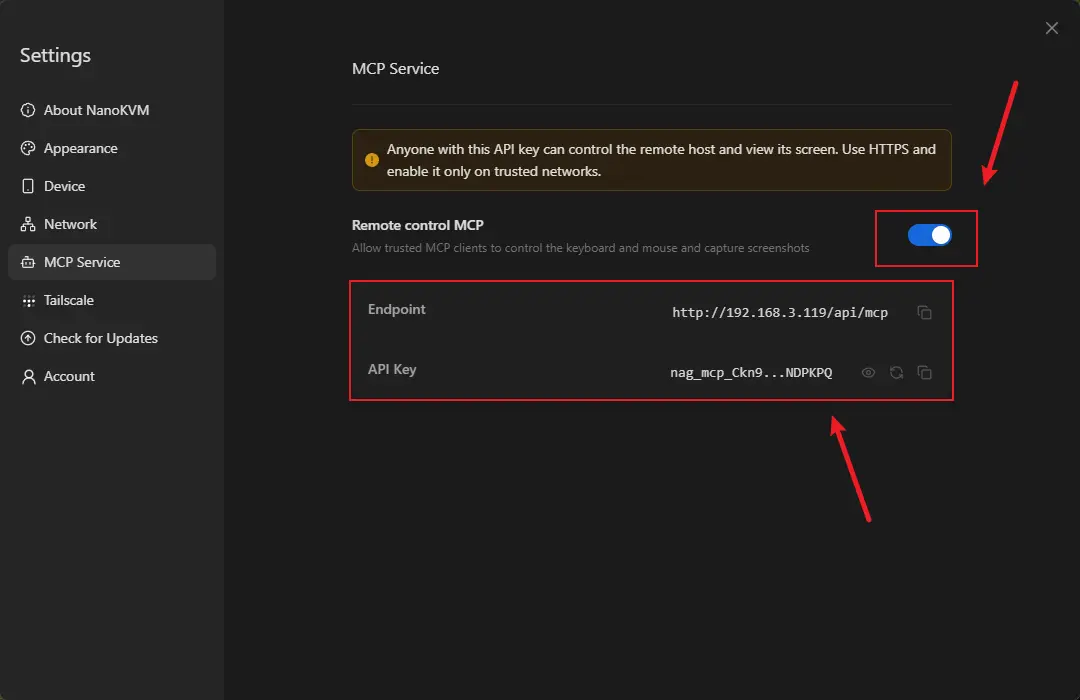The width and height of the screenshot is (1080, 700).
Task: Click the MCP Service page title
Action: click(x=395, y=69)
